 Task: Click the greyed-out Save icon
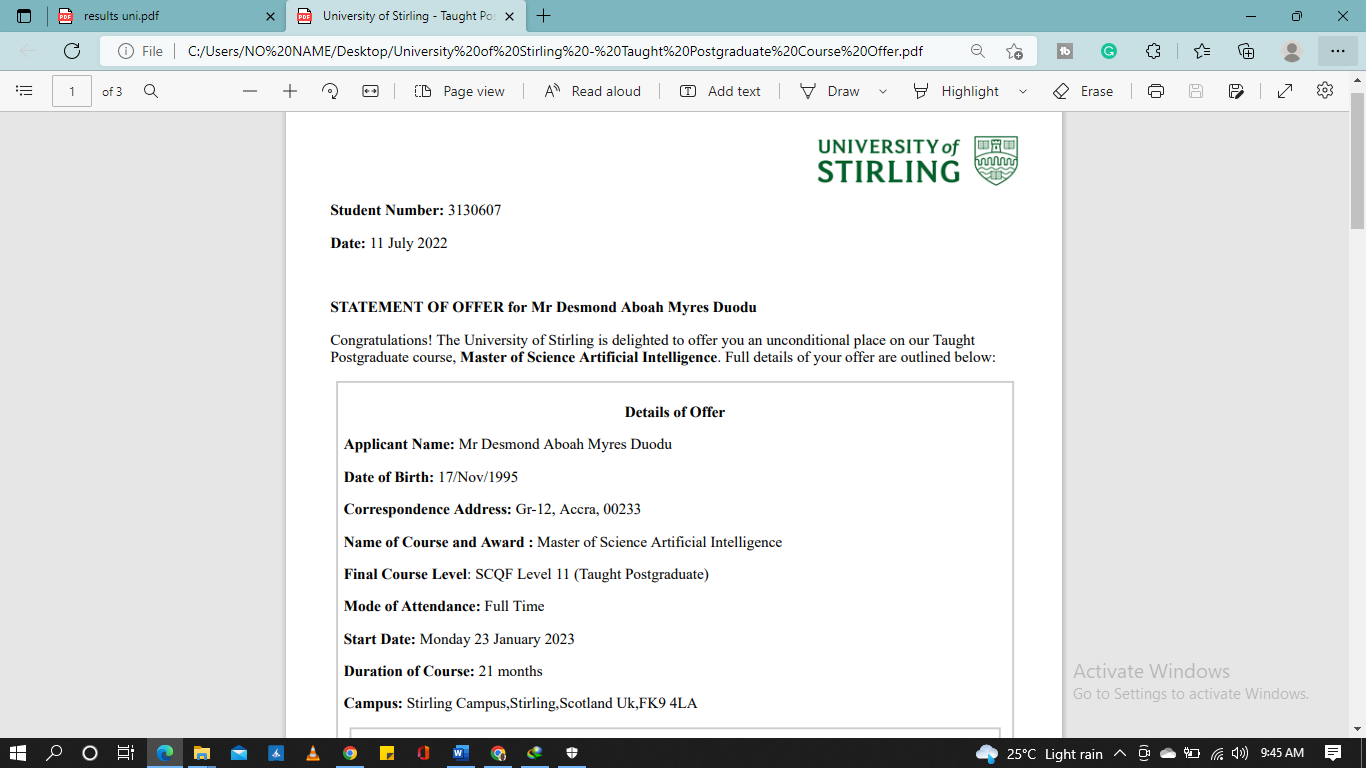1196,91
